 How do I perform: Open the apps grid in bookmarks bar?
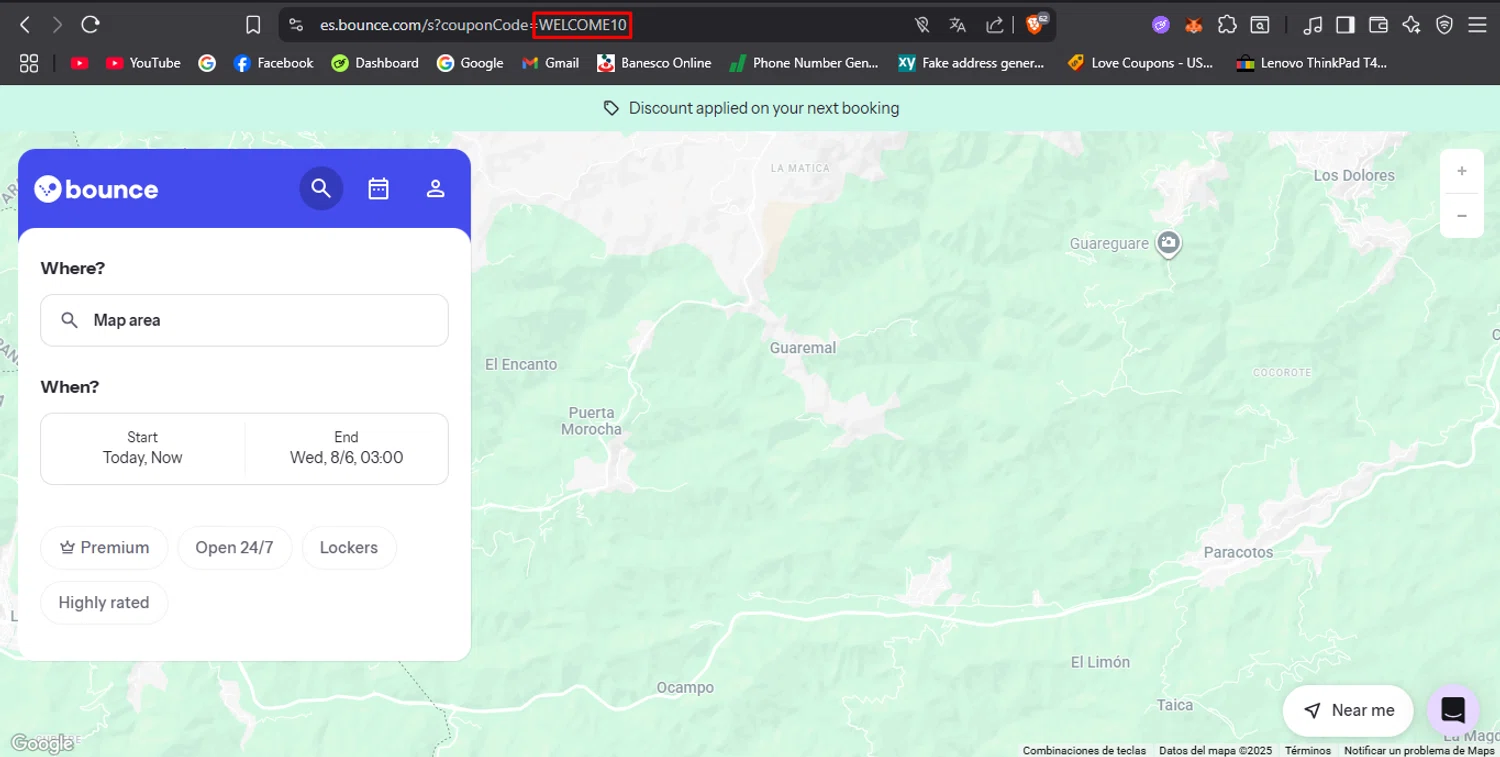click(29, 63)
